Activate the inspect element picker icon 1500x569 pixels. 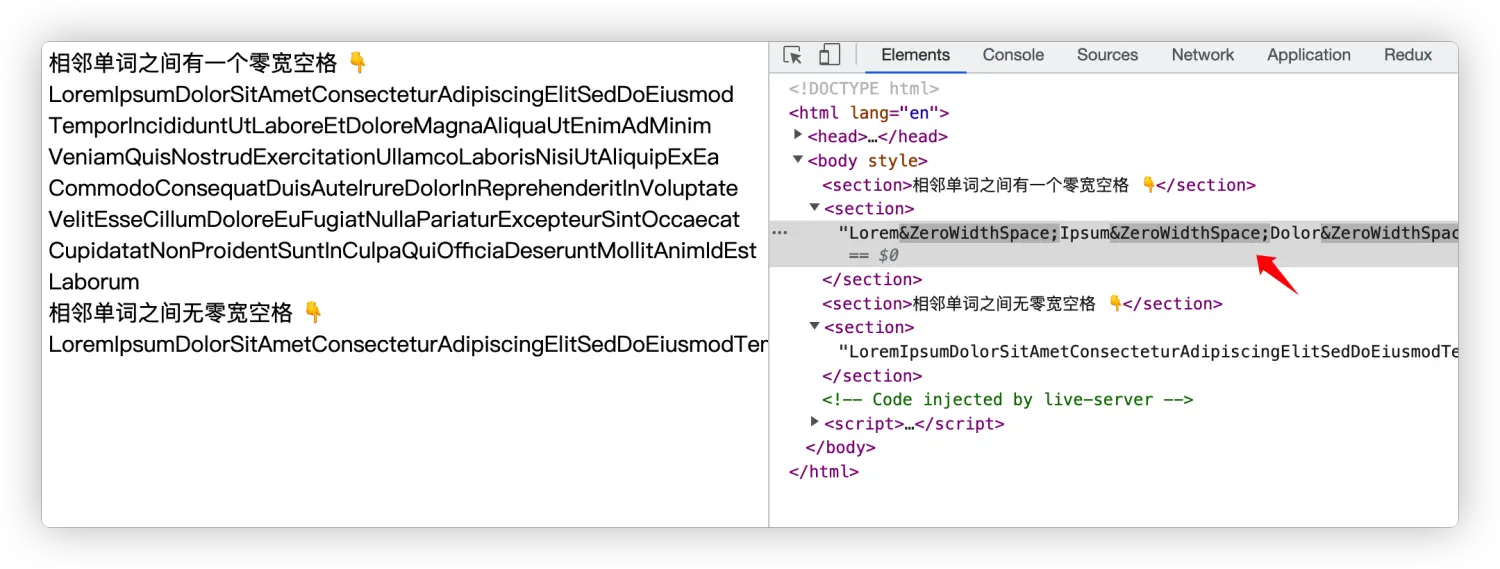793,55
